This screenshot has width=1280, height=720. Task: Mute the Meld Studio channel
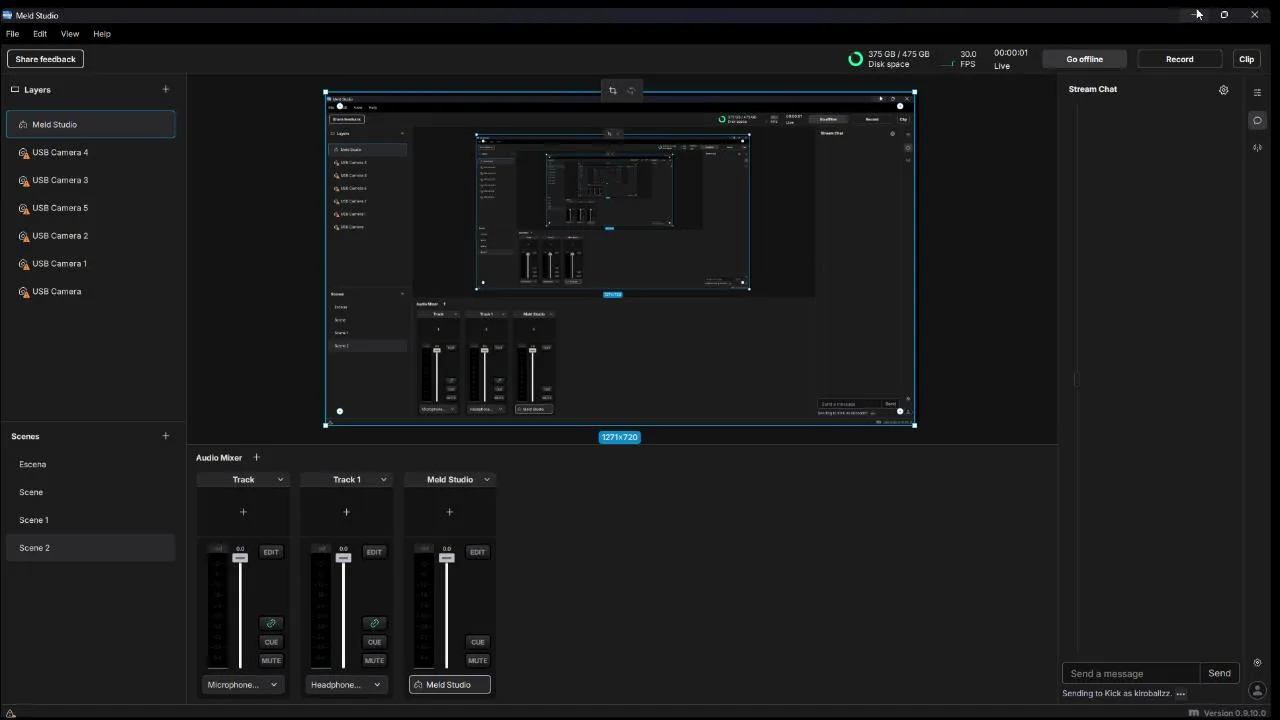(477, 660)
